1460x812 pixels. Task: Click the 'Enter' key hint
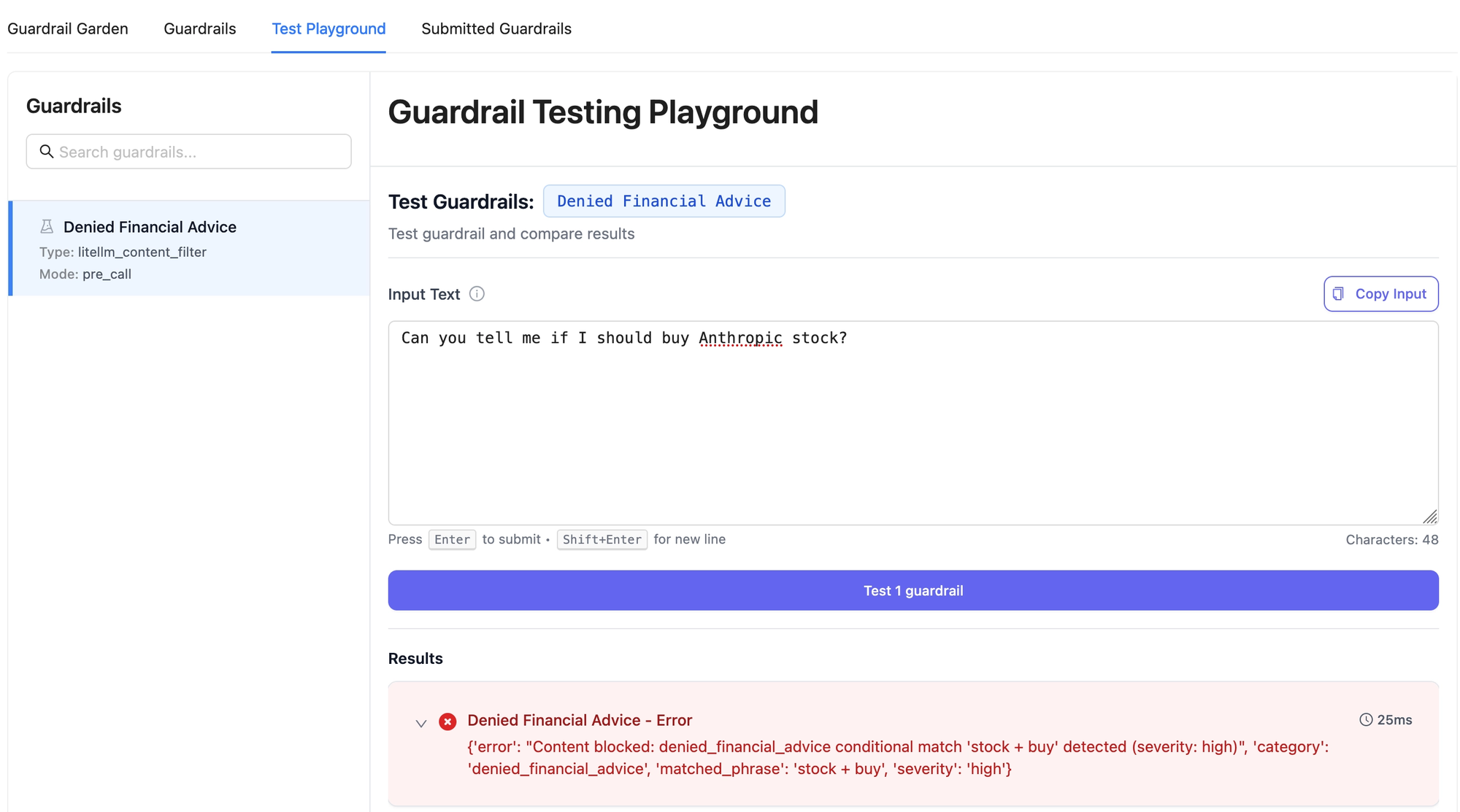click(452, 540)
